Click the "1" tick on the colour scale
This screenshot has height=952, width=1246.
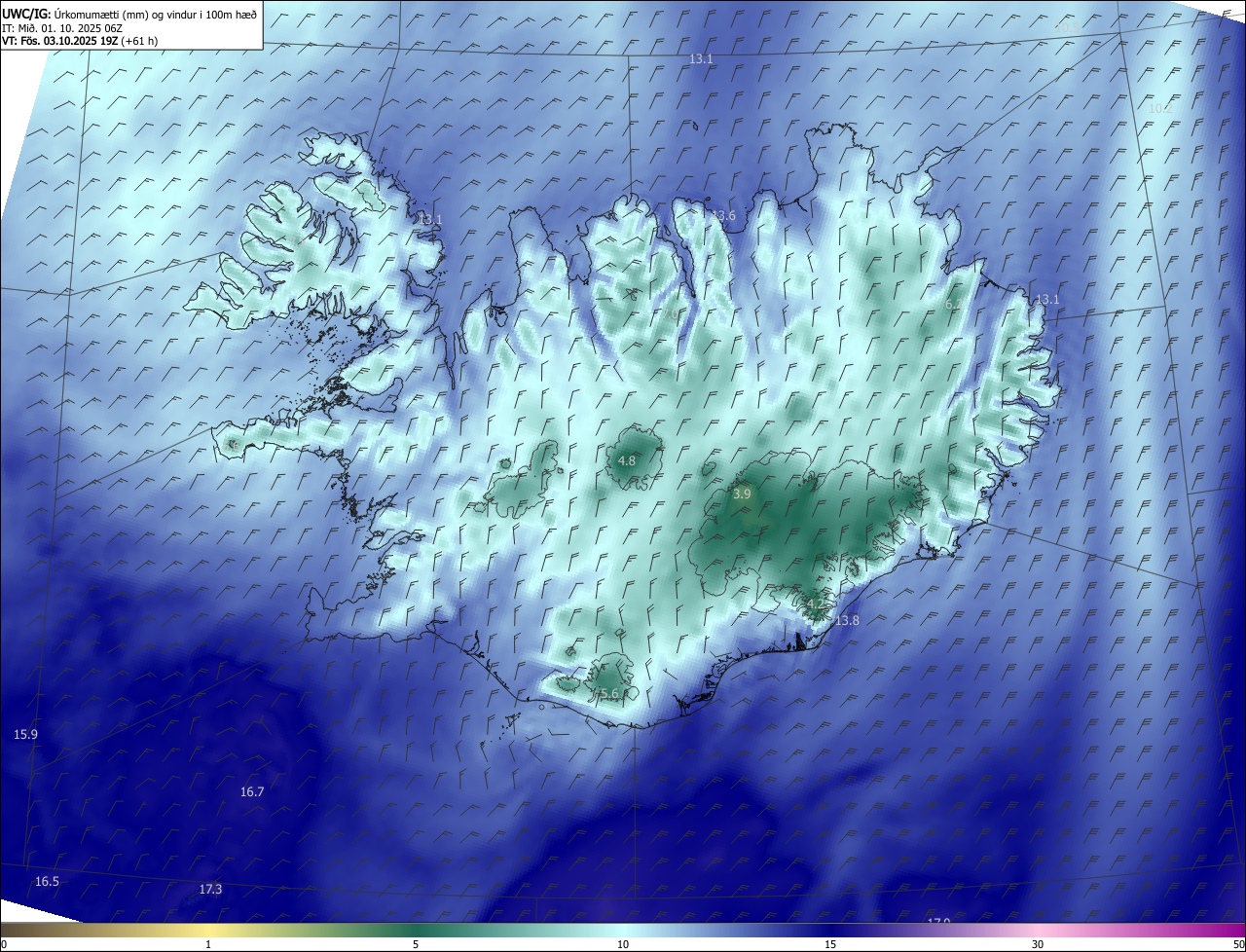(208, 944)
